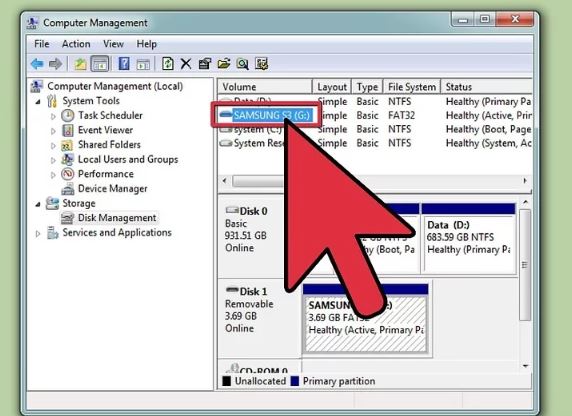Collapse the Storage tree node
The image size is (572, 416).
[x=38, y=205]
